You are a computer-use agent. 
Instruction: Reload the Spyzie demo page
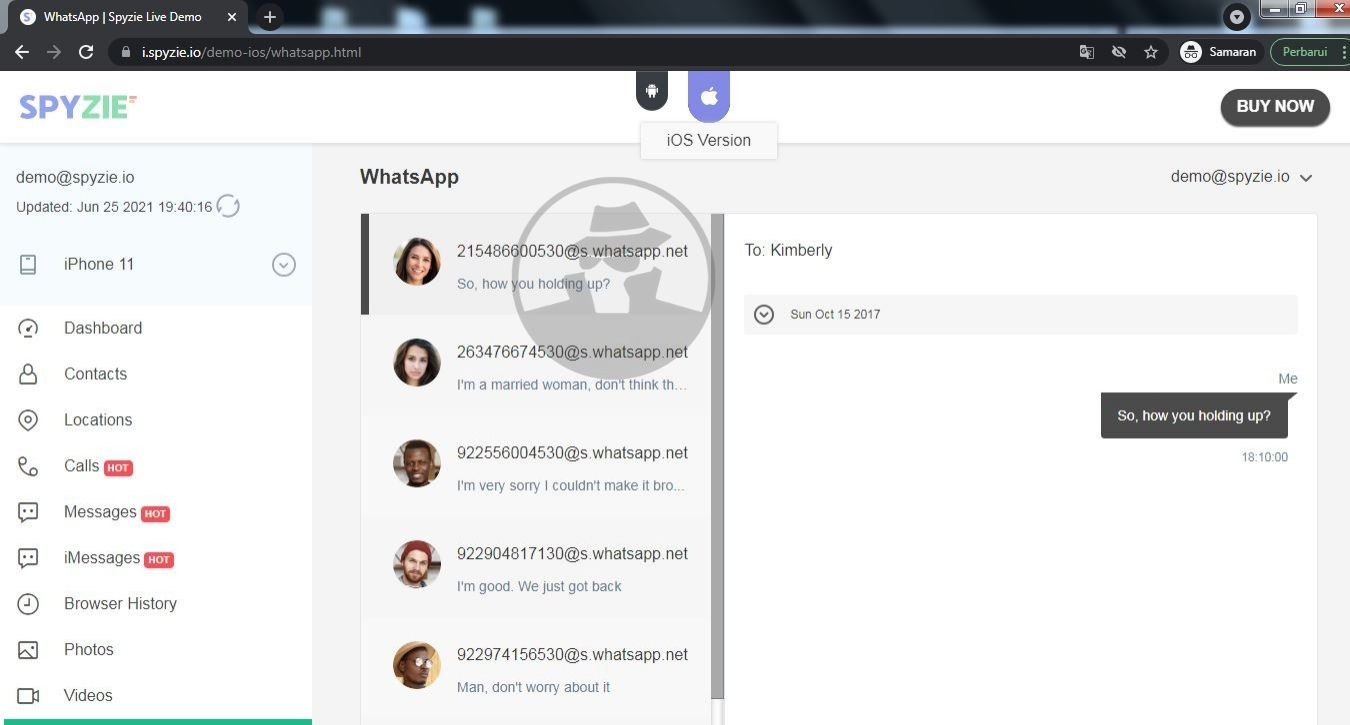(86, 52)
